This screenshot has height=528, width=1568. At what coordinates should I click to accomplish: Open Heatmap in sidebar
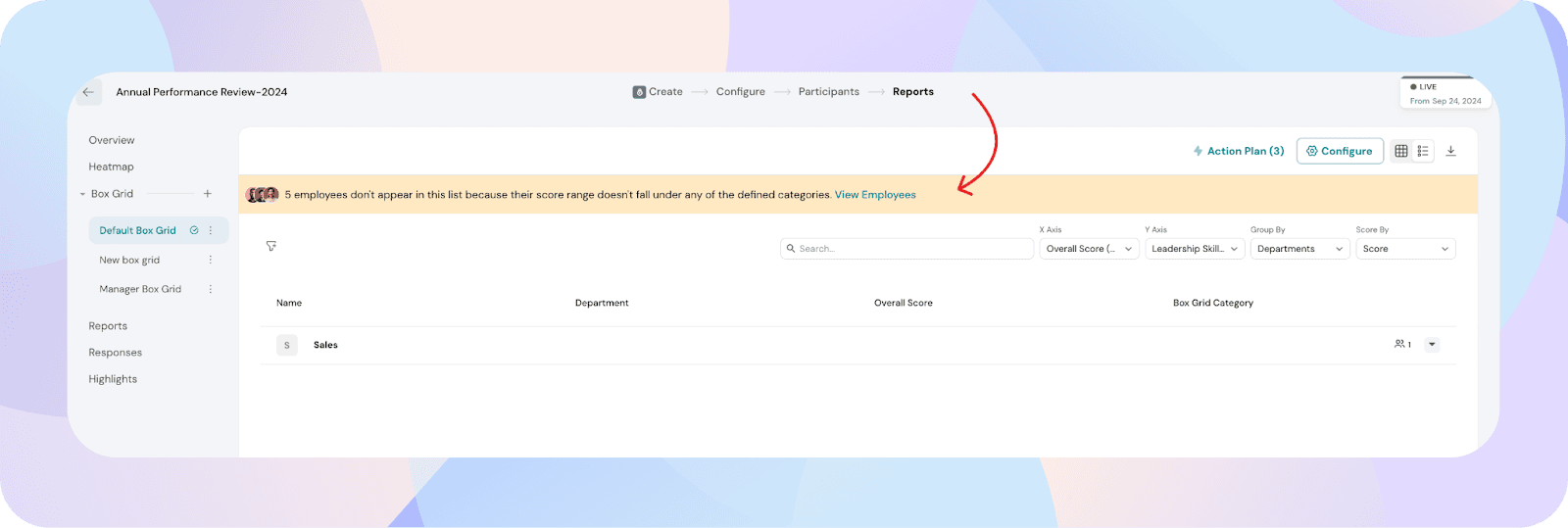[x=112, y=167]
